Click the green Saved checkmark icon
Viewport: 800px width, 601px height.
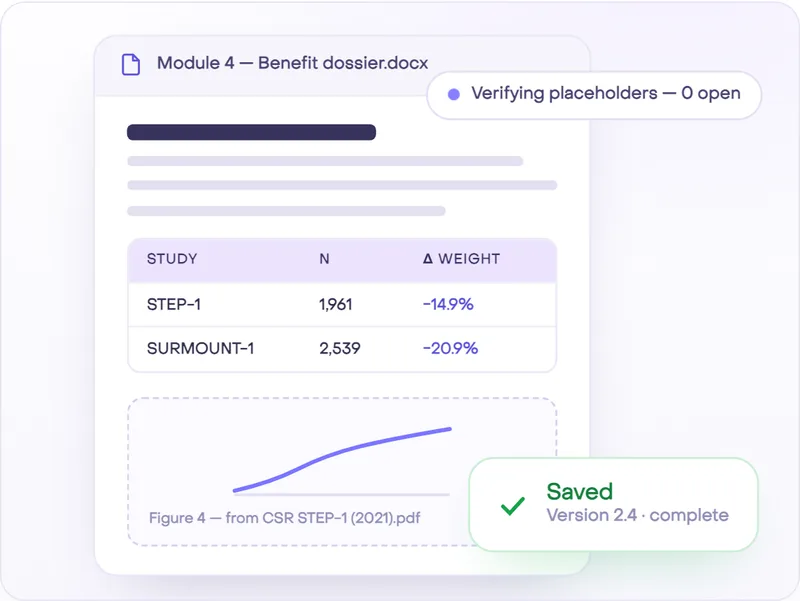click(513, 506)
